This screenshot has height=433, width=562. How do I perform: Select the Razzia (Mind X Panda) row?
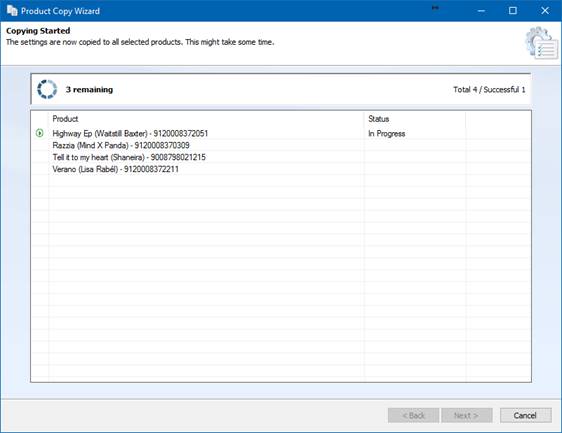pos(281,145)
